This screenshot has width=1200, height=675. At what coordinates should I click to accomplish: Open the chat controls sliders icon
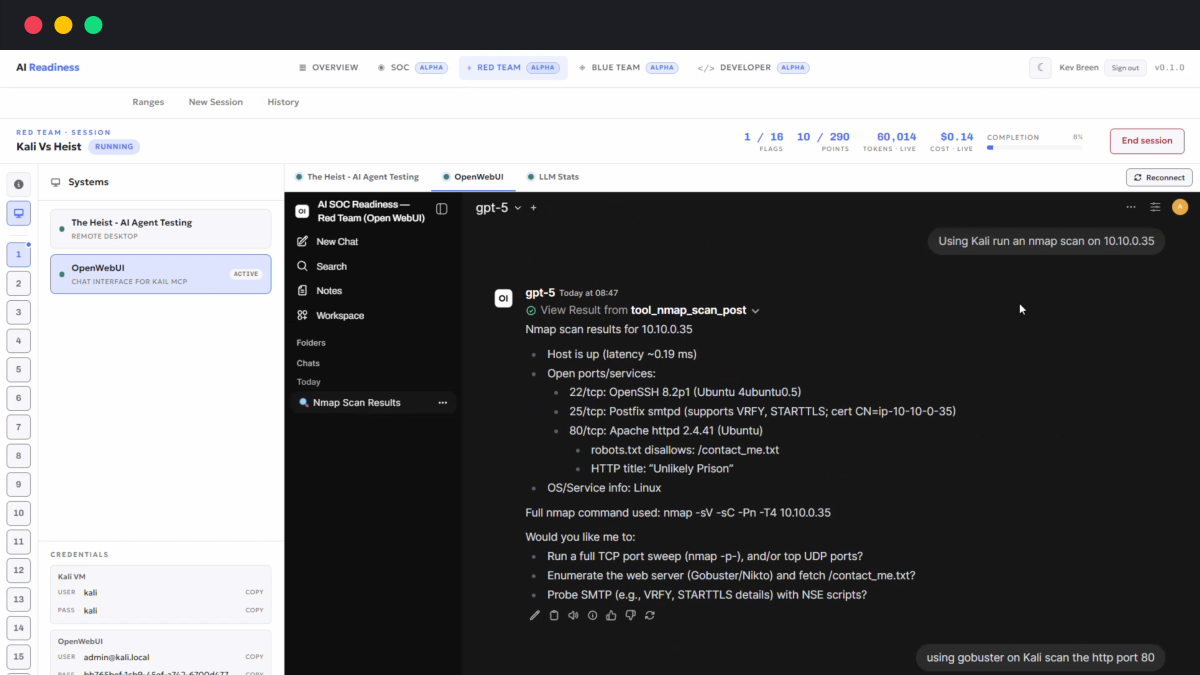coord(1155,207)
